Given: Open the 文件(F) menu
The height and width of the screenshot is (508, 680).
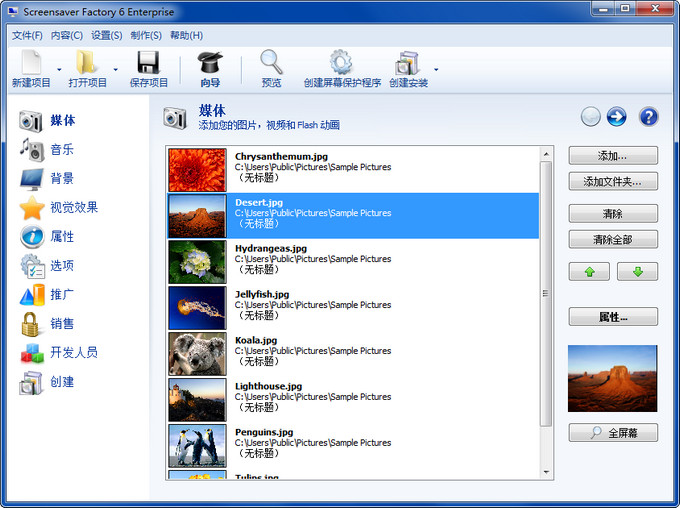Looking at the screenshot, I should [27, 36].
